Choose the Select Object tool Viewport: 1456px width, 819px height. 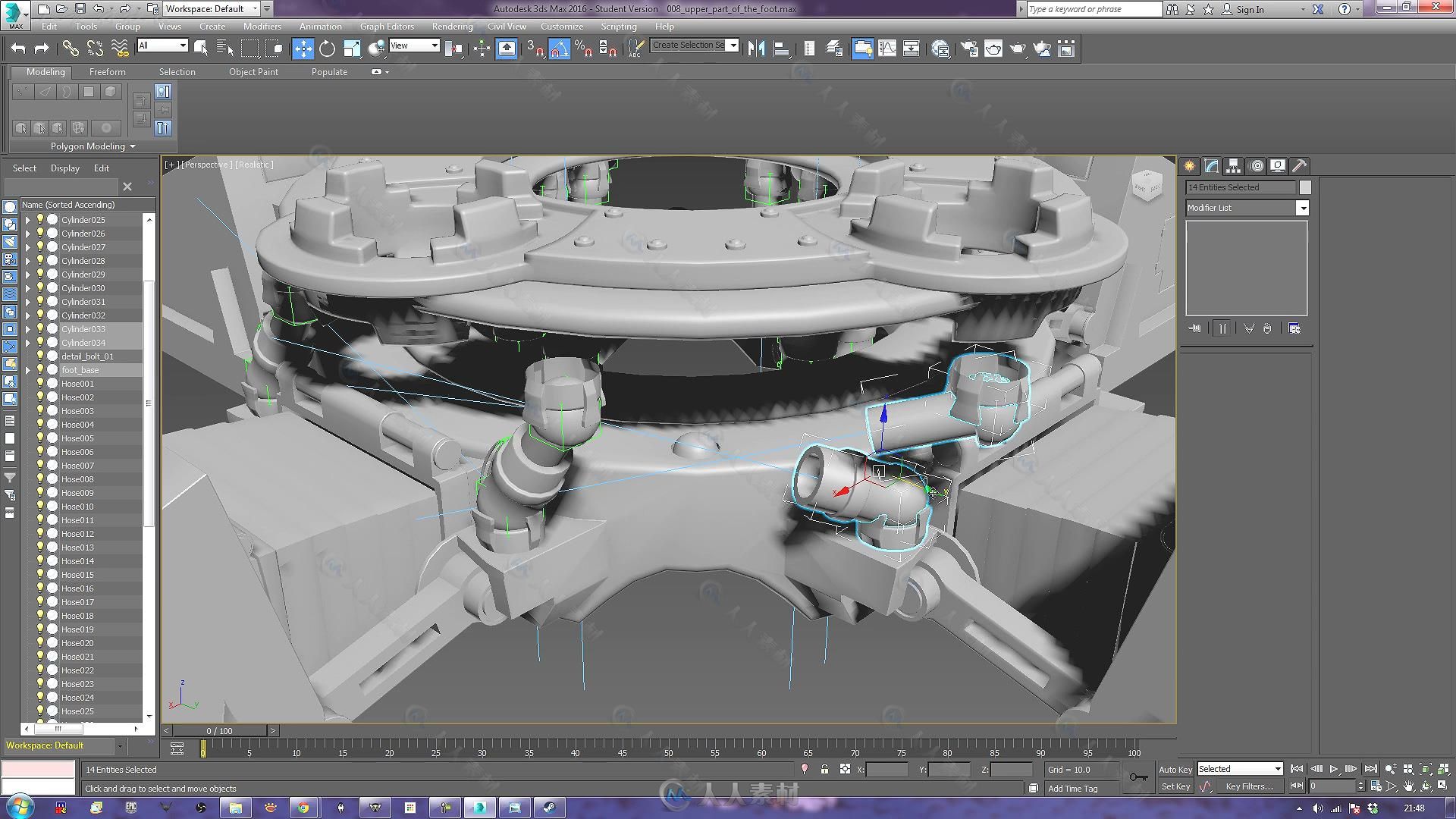(201, 49)
